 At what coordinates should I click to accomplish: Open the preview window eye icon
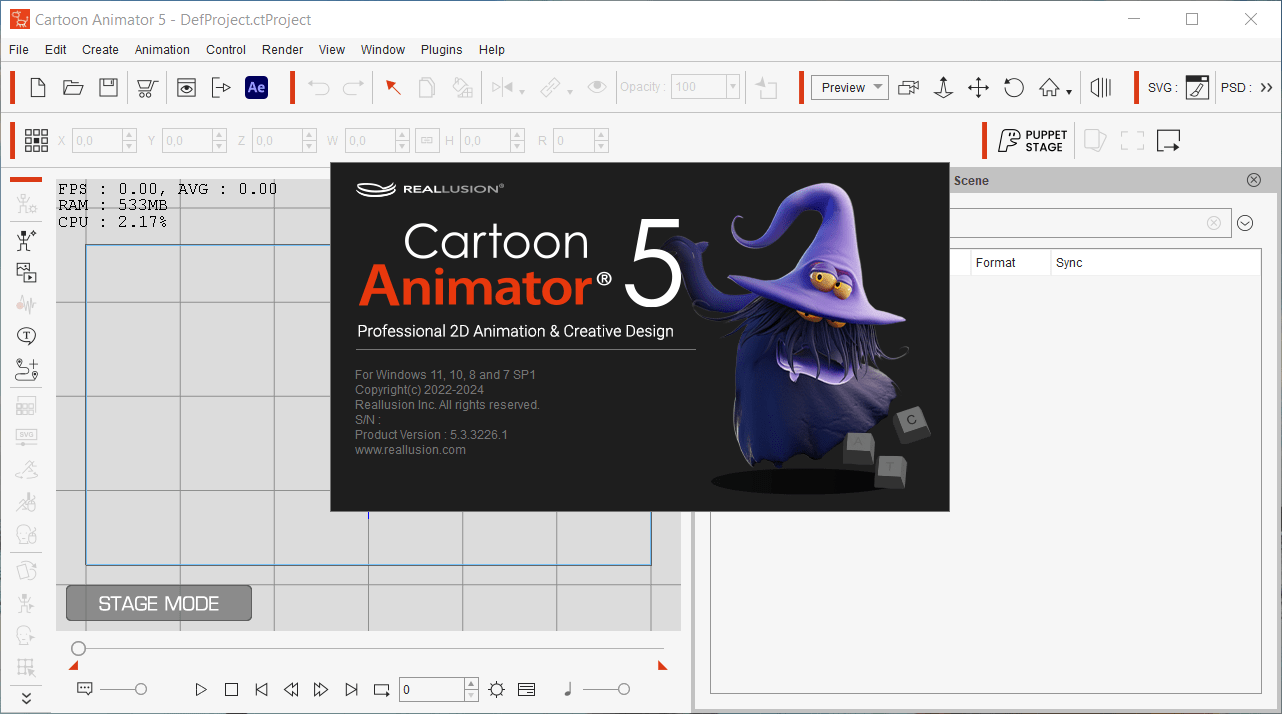point(187,88)
